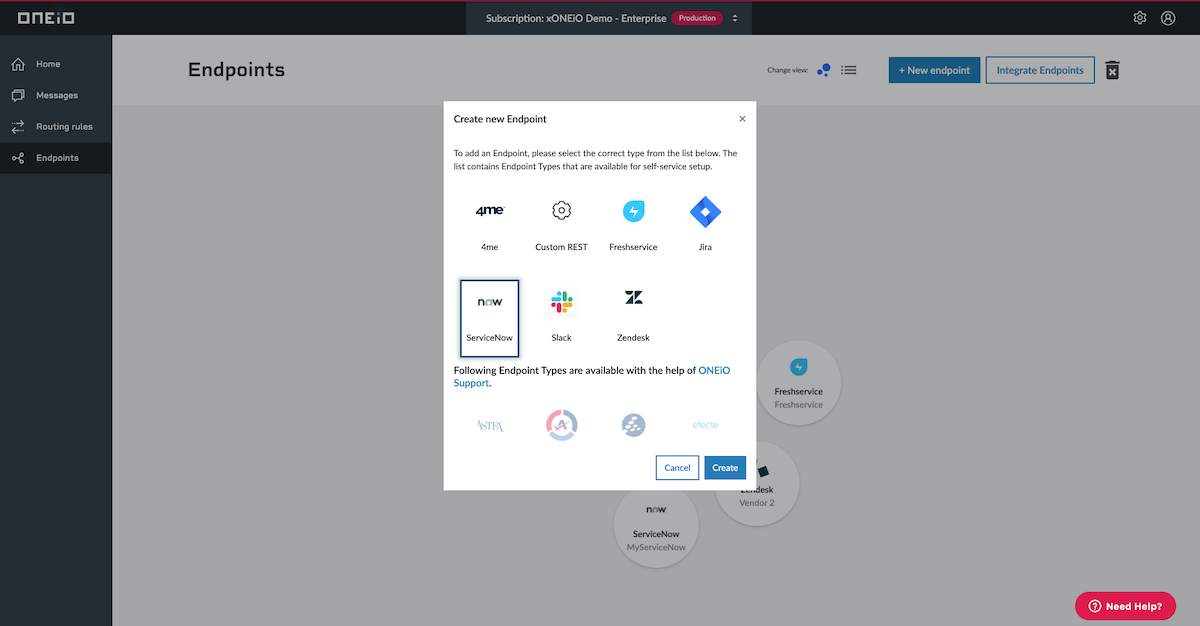Click Integrate Endpoints button
This screenshot has height=626, width=1200.
coord(1040,70)
